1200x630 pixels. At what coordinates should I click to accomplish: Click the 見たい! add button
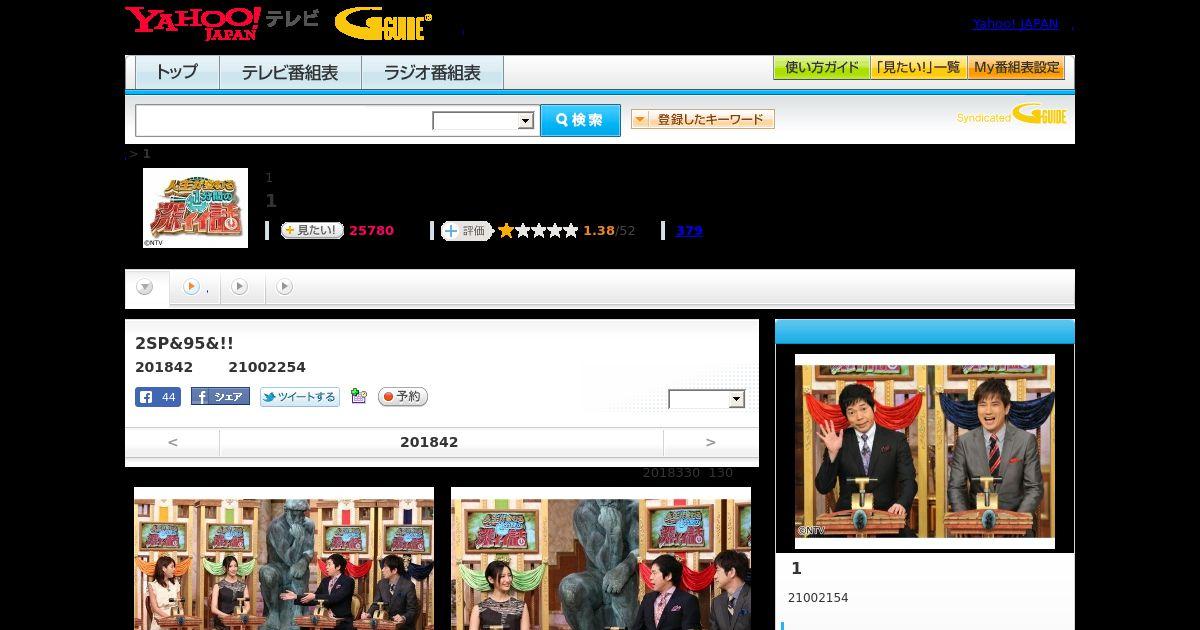[312, 230]
